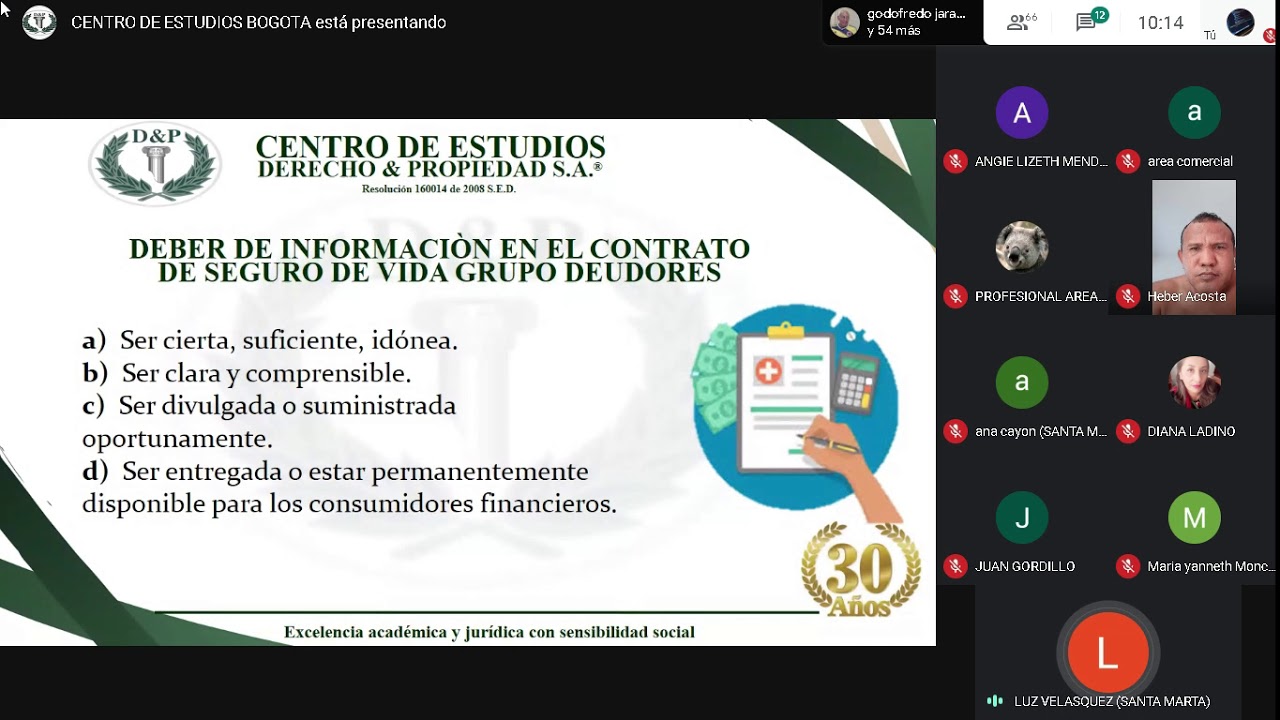Click audio indicator beside LUZ VELASQUEZ
The width and height of the screenshot is (1280, 720).
[995, 701]
